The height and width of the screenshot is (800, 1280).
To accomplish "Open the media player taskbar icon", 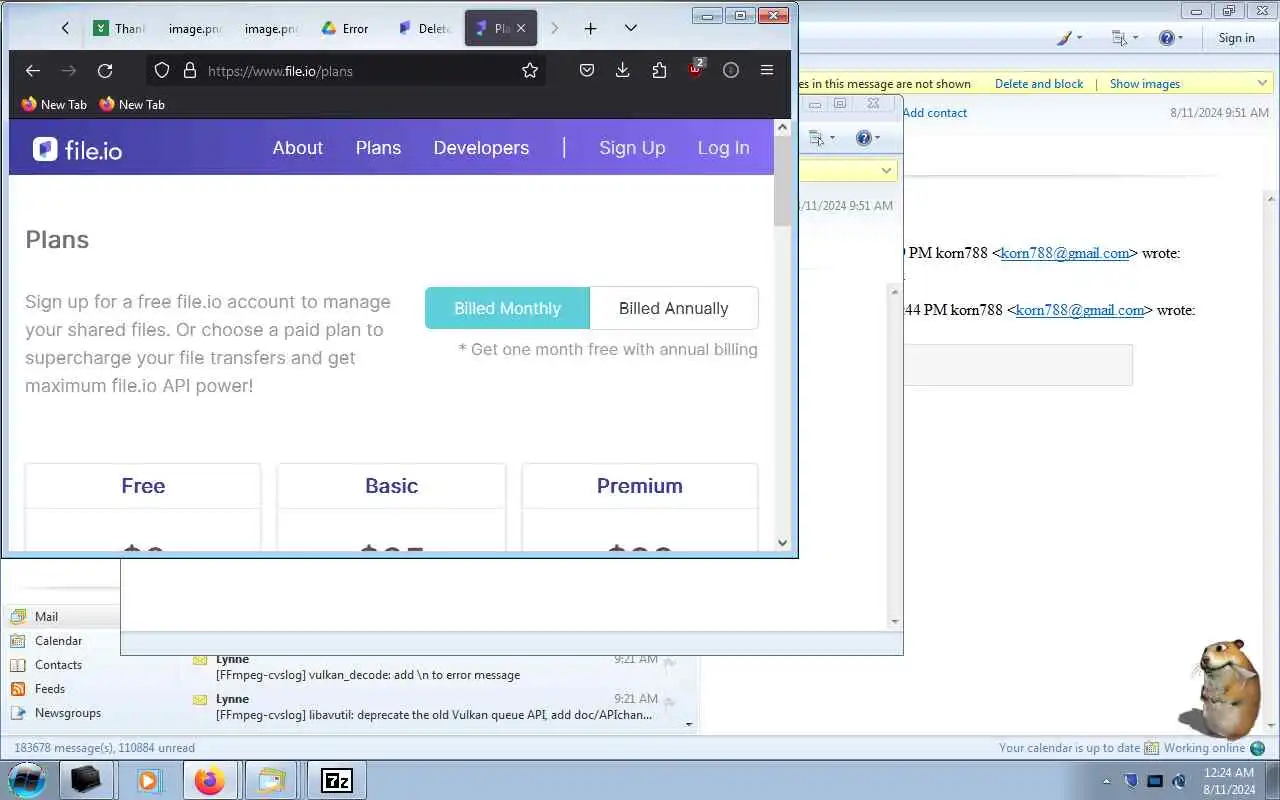I will point(149,780).
